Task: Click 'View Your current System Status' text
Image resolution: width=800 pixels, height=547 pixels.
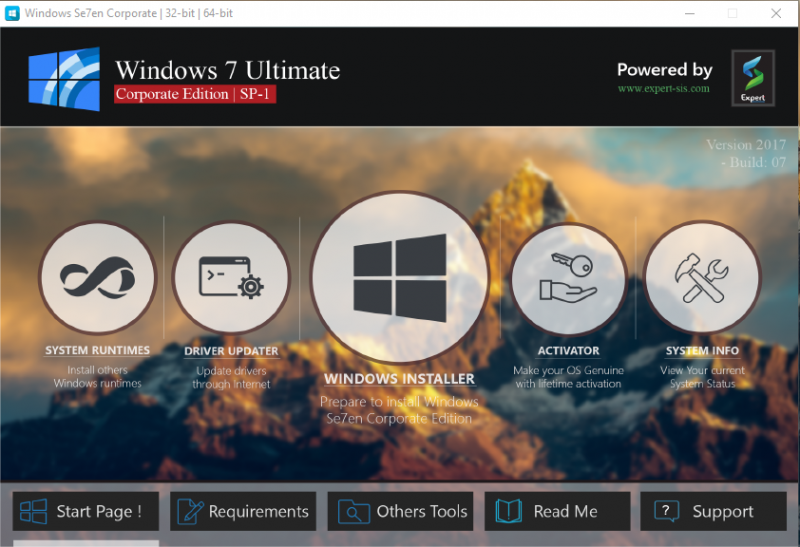Action: [x=702, y=377]
